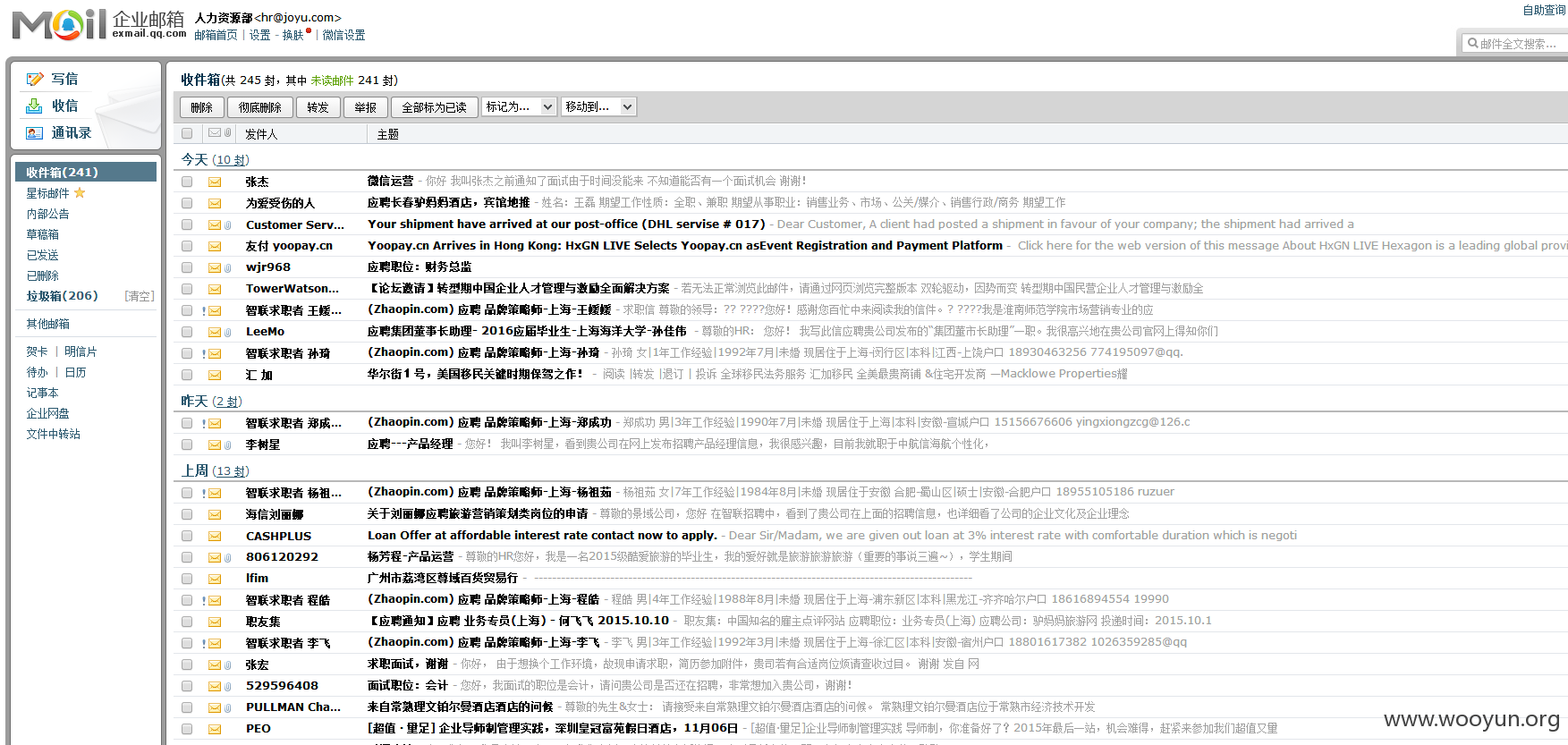Click the envelope icon in lfim row
Screen dimensions: 1568x745
pyautogui.click(x=215, y=579)
